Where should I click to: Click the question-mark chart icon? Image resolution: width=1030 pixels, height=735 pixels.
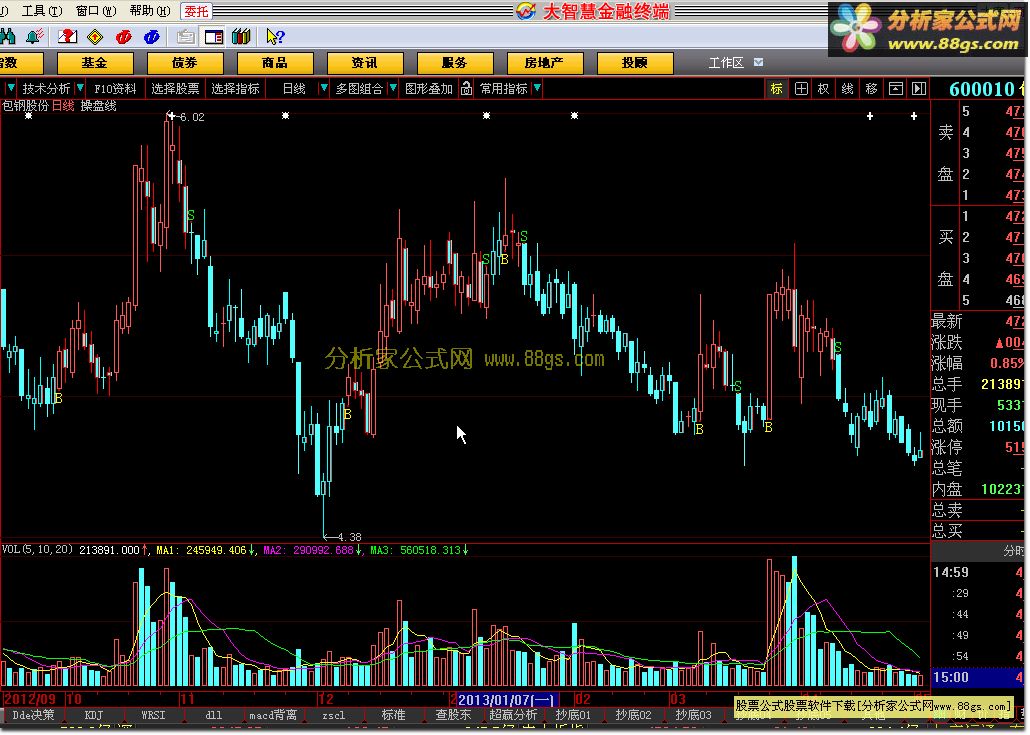click(x=68, y=36)
